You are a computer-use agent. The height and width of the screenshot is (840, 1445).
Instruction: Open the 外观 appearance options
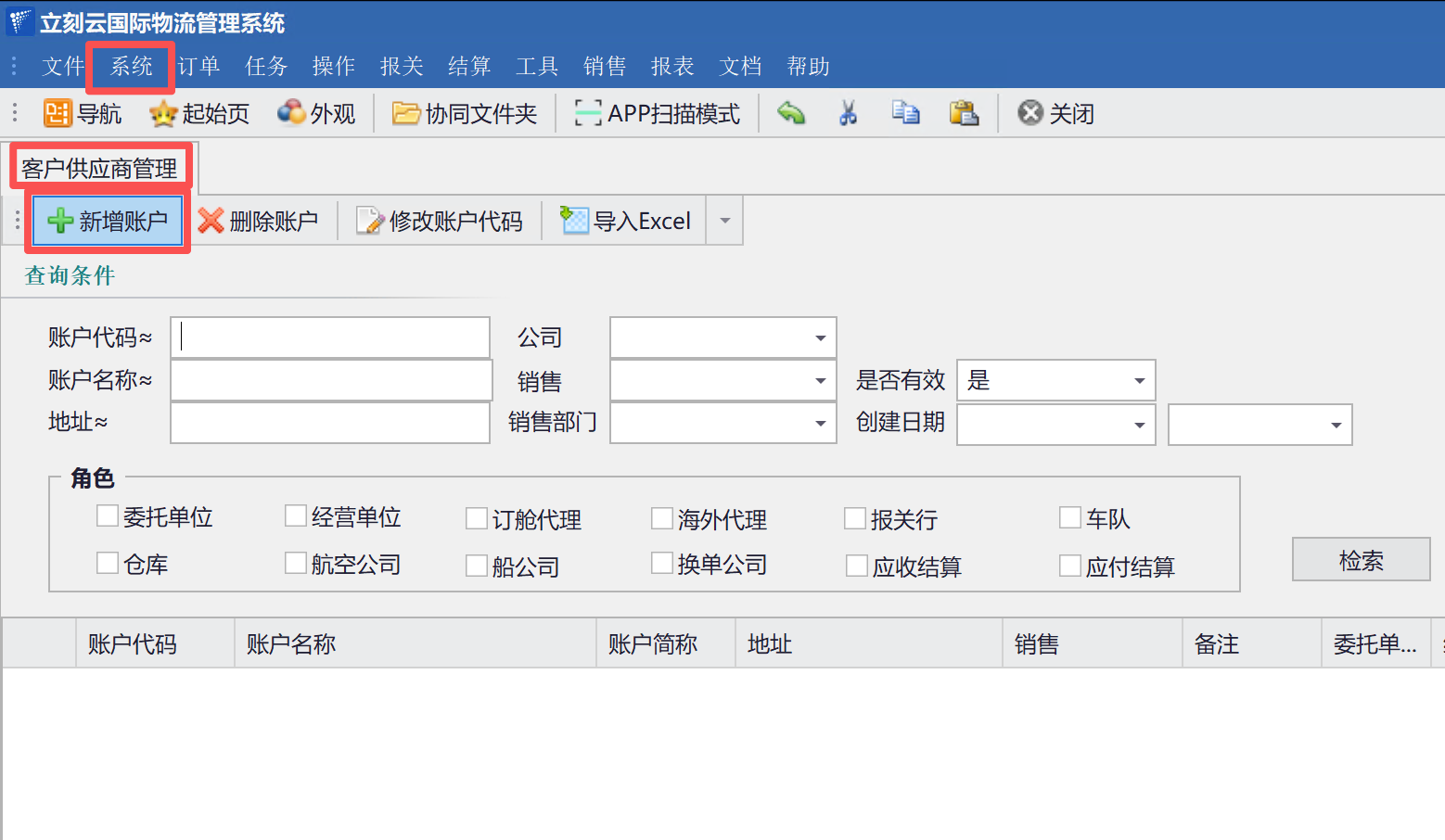point(316,113)
